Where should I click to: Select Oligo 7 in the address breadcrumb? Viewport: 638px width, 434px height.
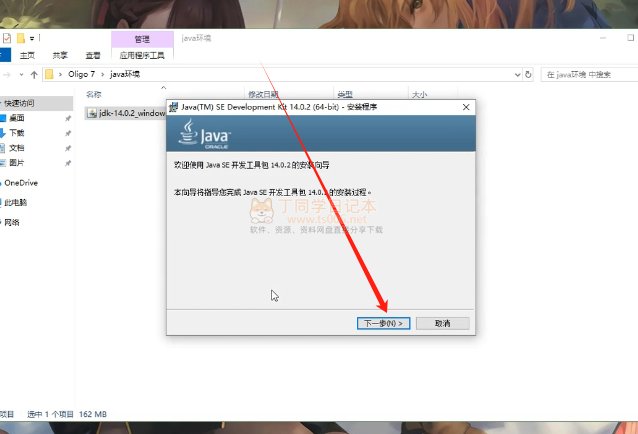pyautogui.click(x=81, y=74)
